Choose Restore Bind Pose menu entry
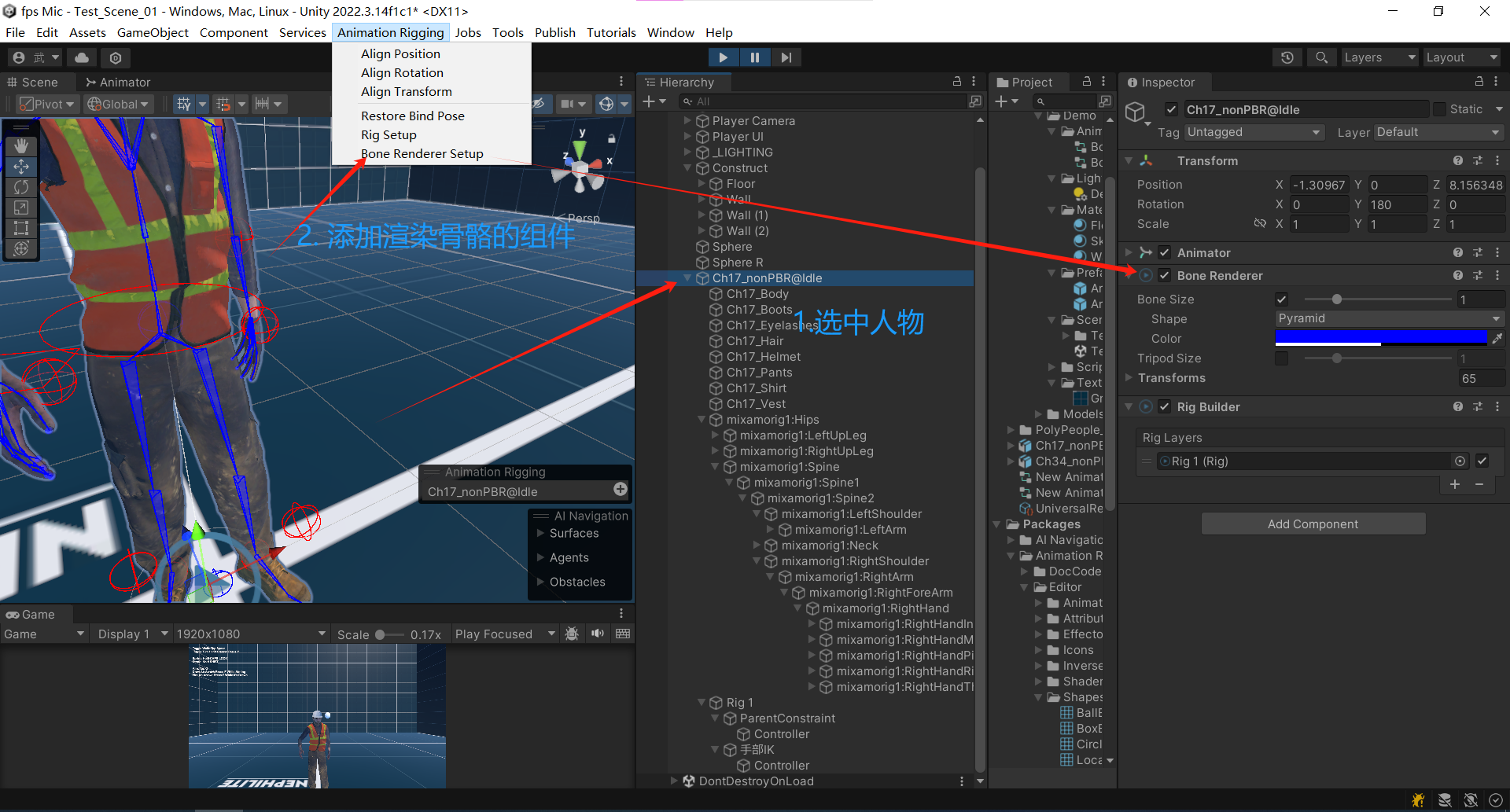 point(413,116)
